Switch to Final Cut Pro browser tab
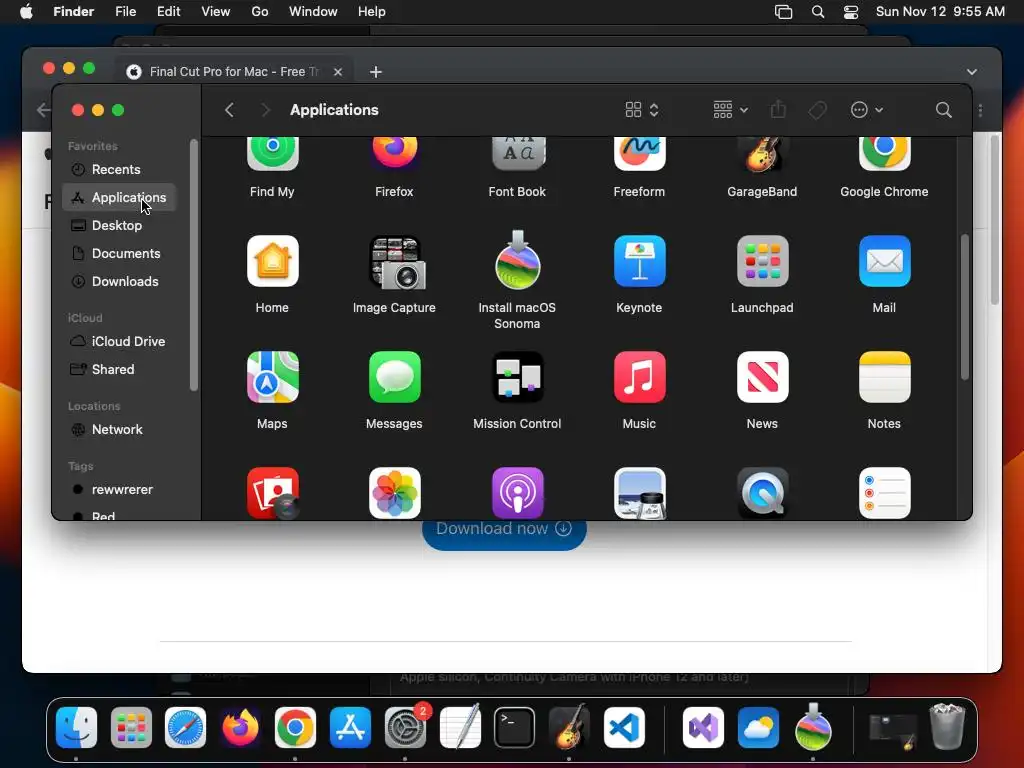 [x=232, y=72]
